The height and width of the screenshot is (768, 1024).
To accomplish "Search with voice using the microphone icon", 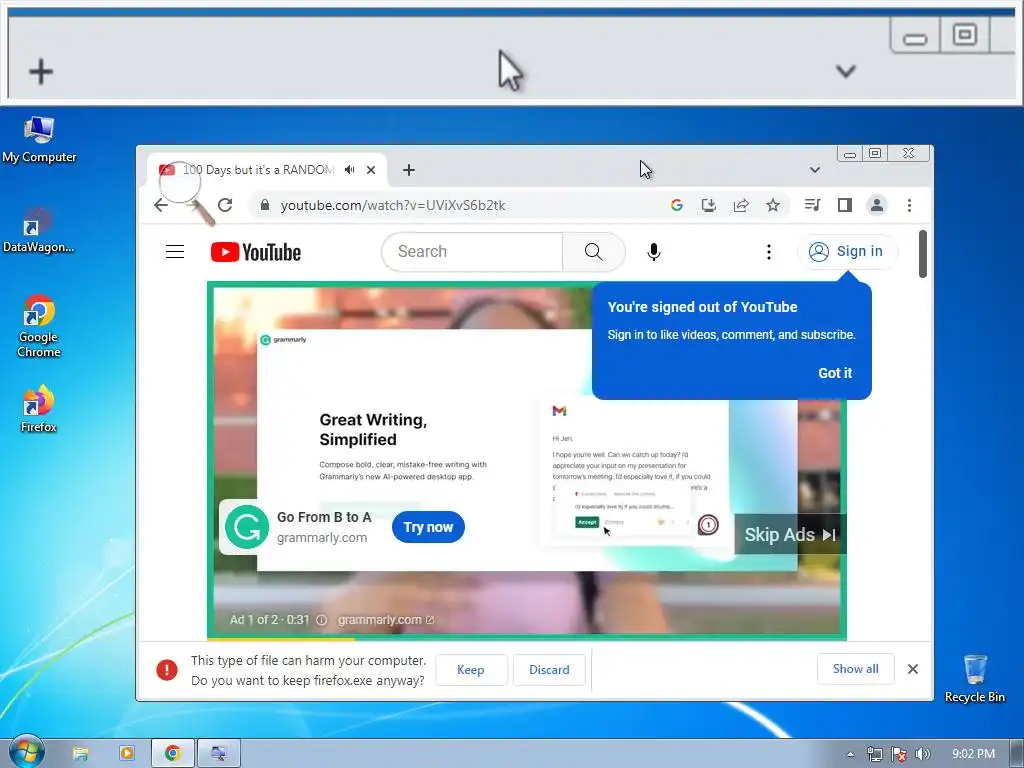I will 653,251.
